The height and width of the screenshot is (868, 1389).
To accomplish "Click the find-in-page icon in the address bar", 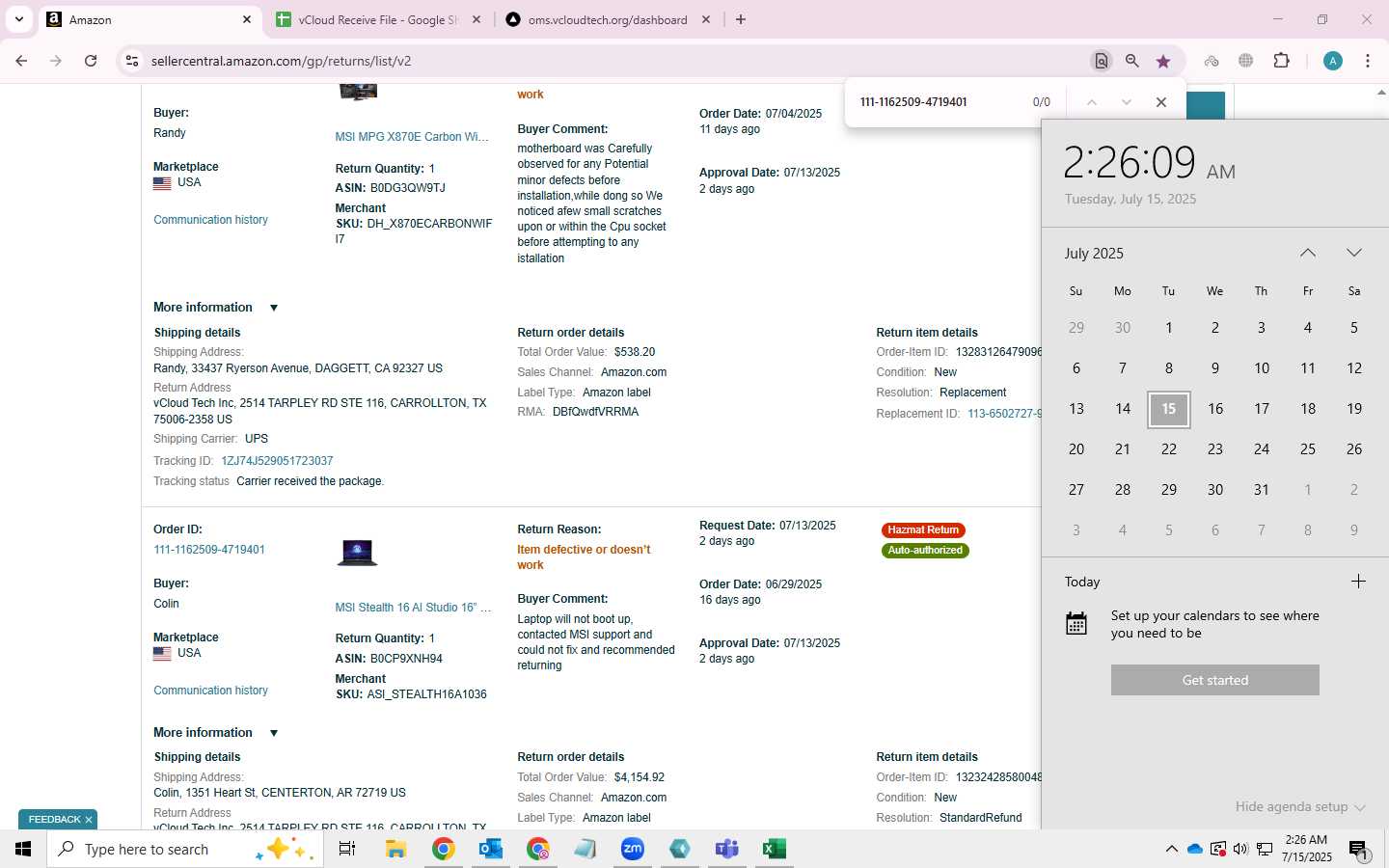I will [x=1101, y=61].
